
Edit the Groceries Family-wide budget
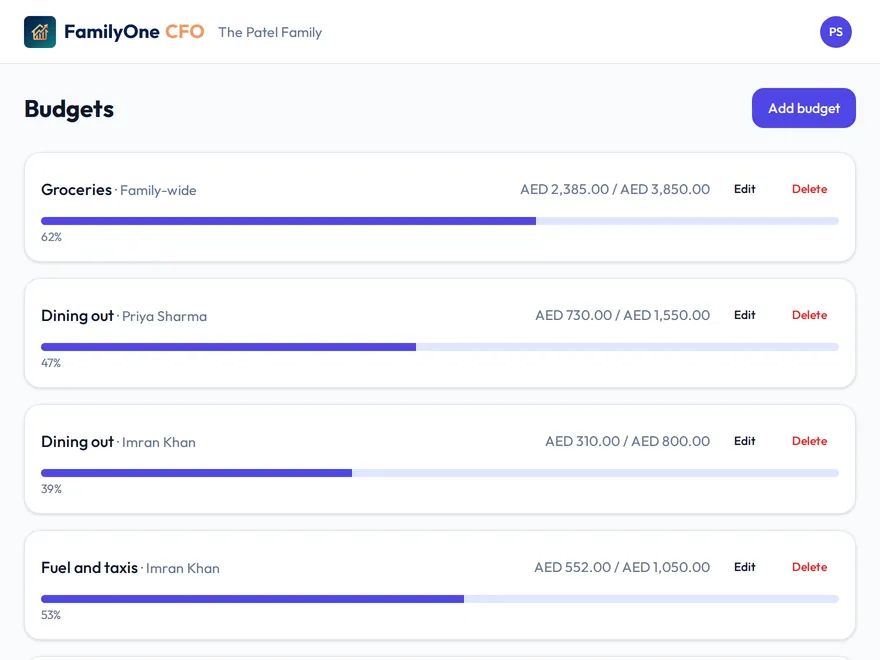pos(745,189)
